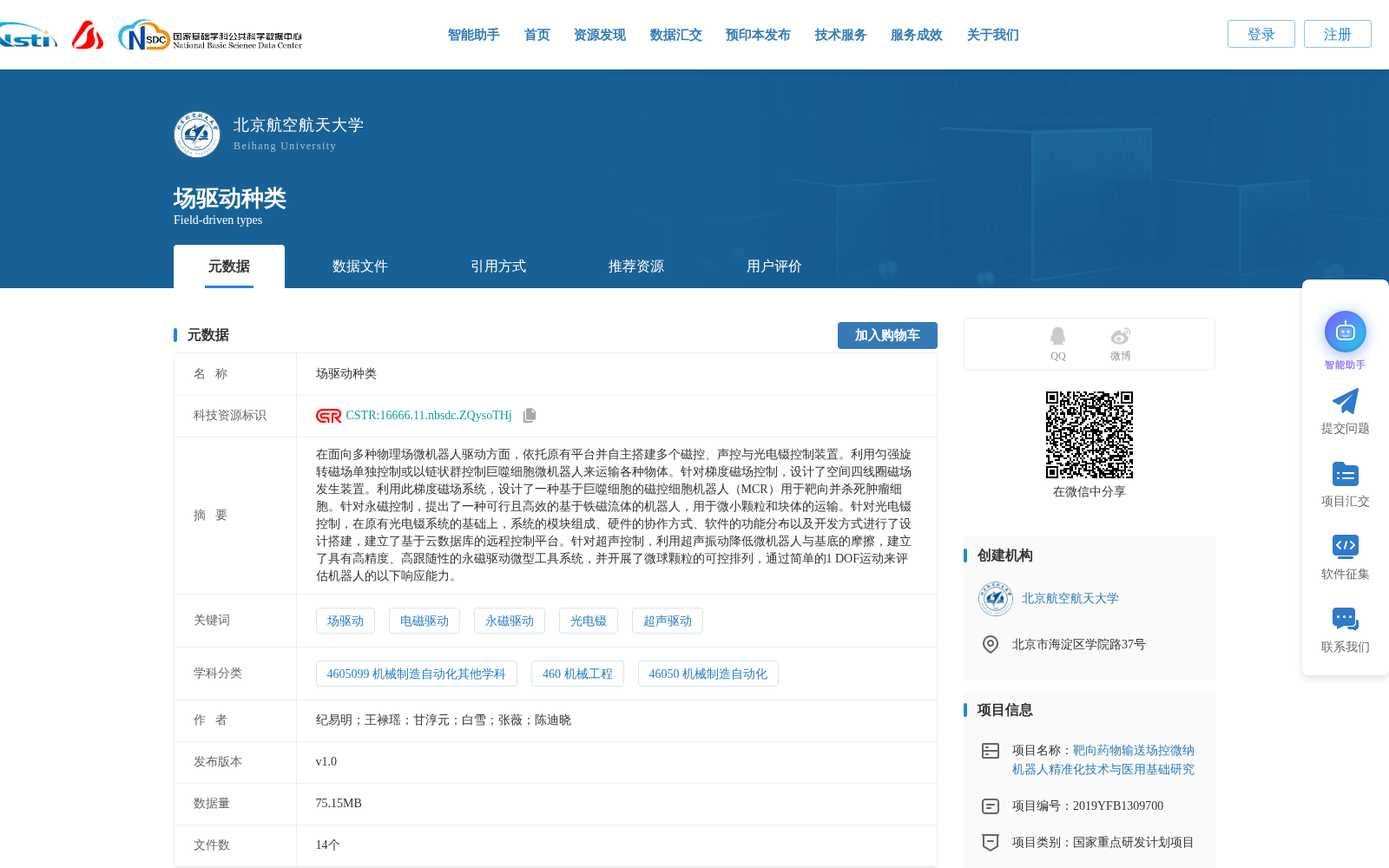Viewport: 1389px width, 868px height.
Task: Click the WeChat share QR code
Action: coord(1089,435)
